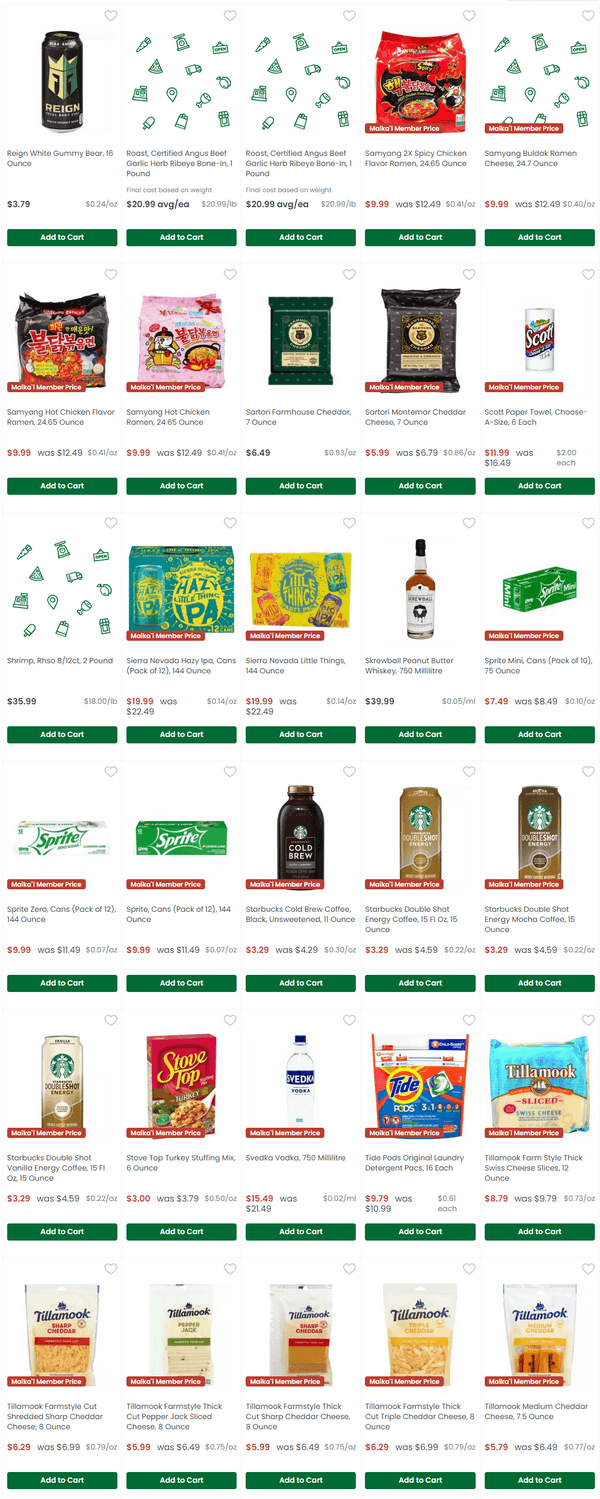Toggle favorite heart on Tide Pods
The width and height of the screenshot is (600, 1499).
click(x=469, y=1020)
